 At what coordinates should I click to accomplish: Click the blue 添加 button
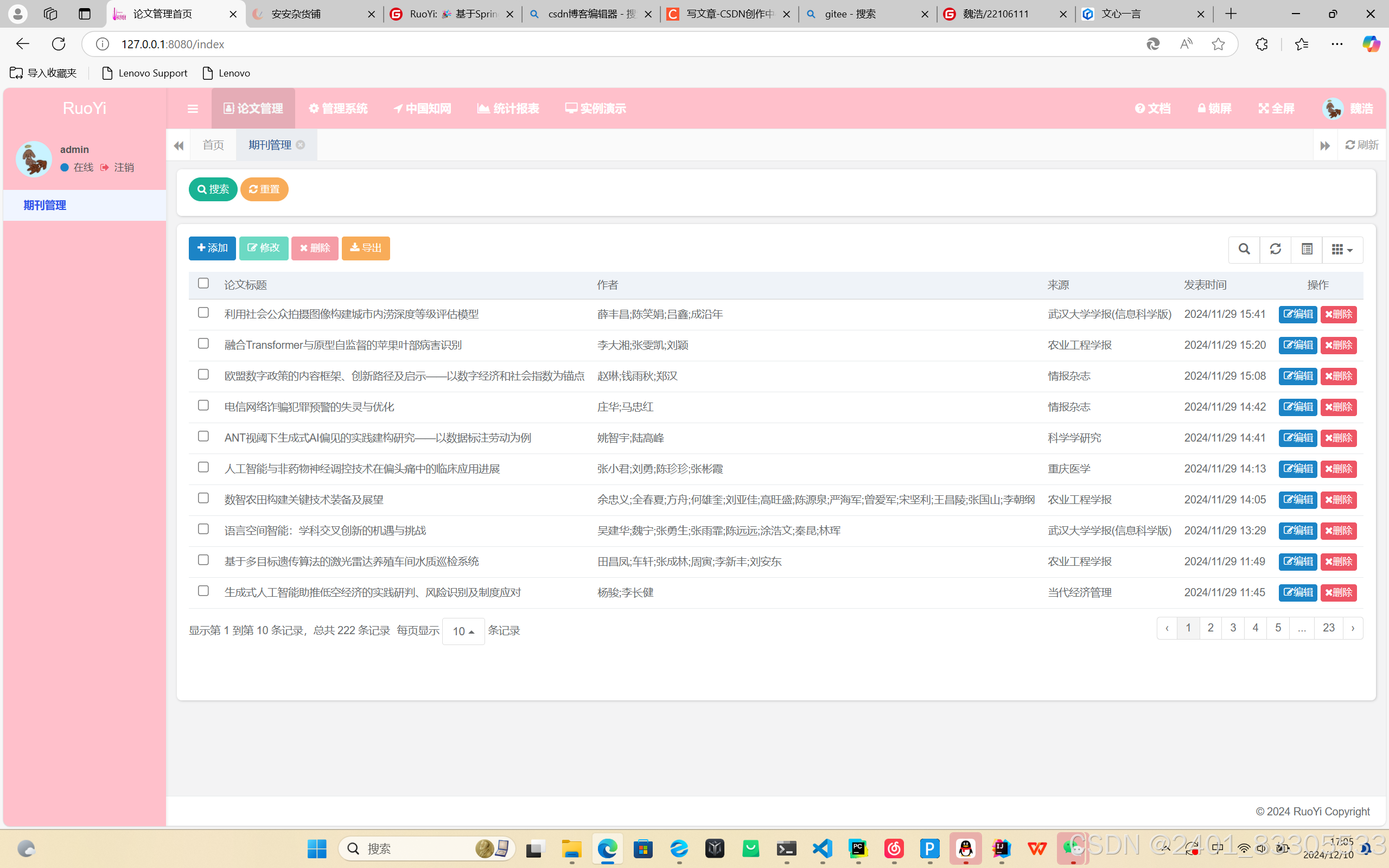pos(212,248)
